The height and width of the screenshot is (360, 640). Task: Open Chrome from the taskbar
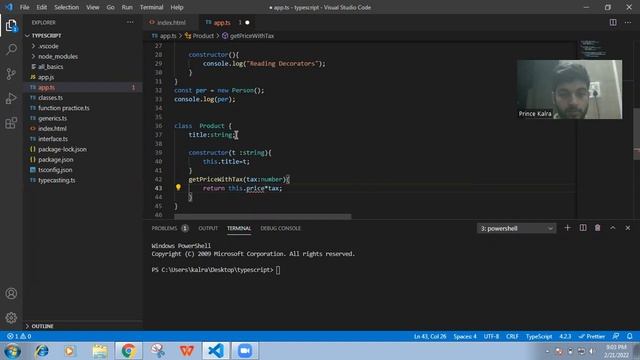pos(129,351)
